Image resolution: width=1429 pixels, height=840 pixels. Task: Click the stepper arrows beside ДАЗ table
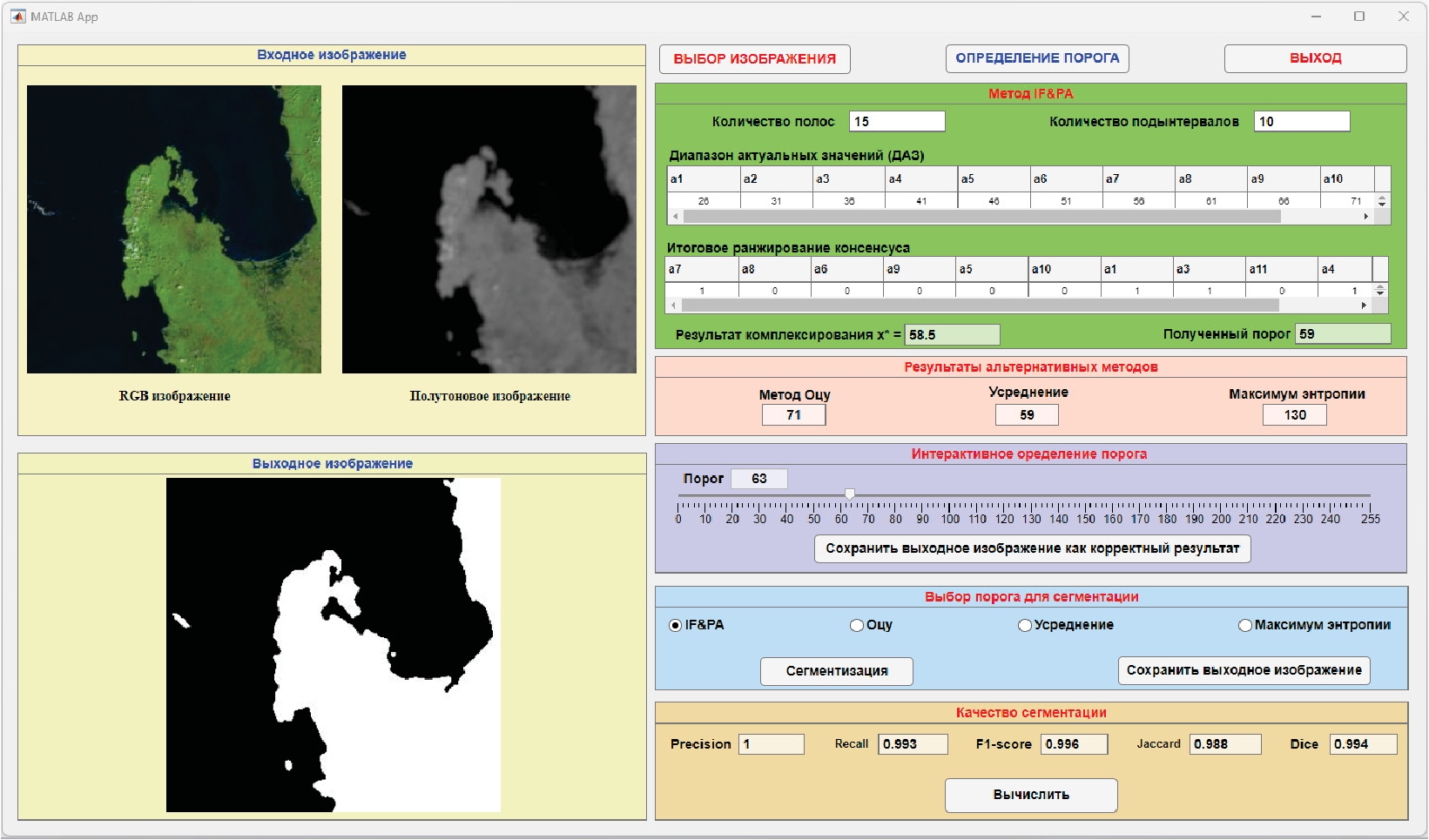coord(1382,201)
